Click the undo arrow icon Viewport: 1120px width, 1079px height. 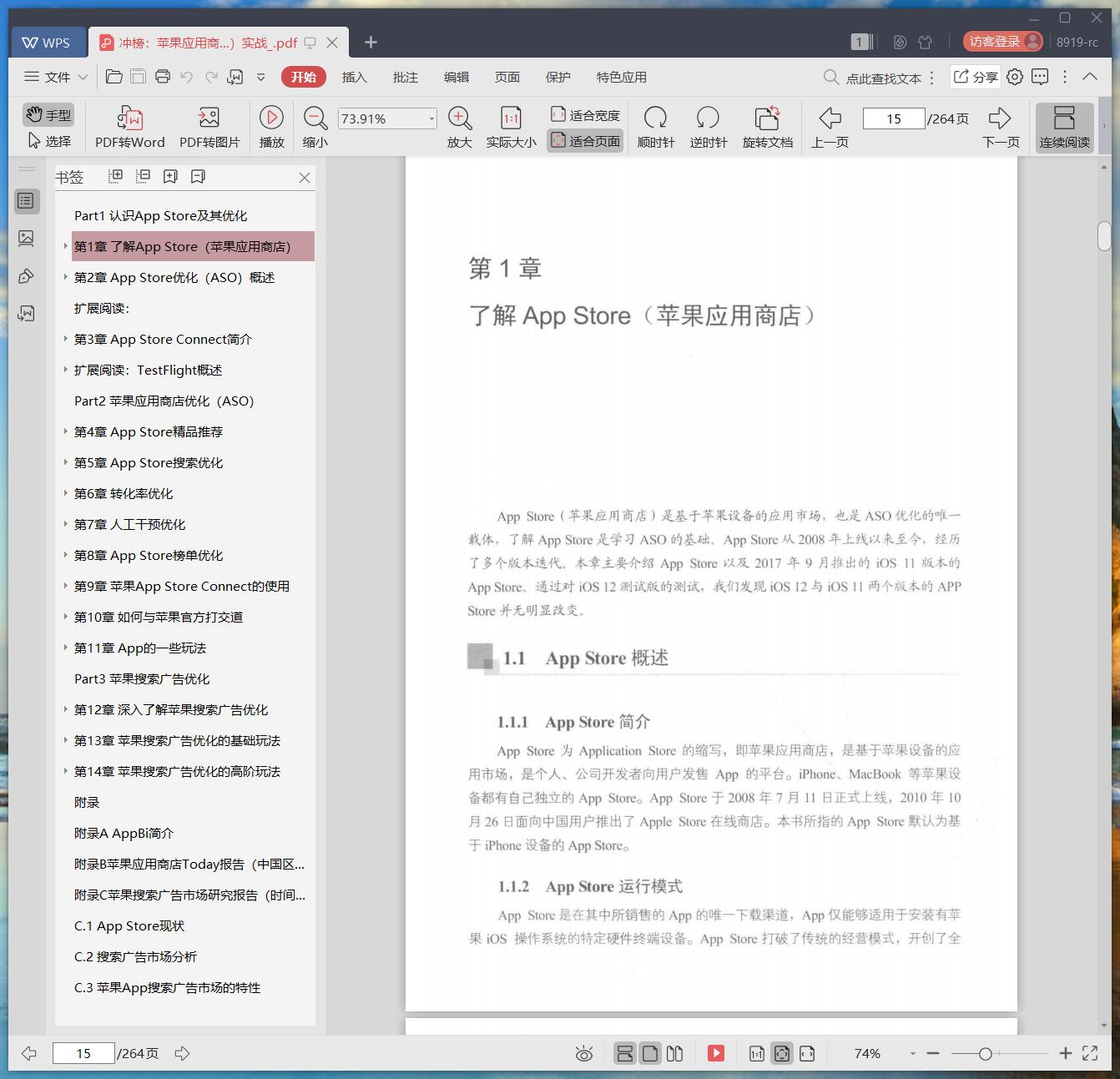[x=187, y=77]
